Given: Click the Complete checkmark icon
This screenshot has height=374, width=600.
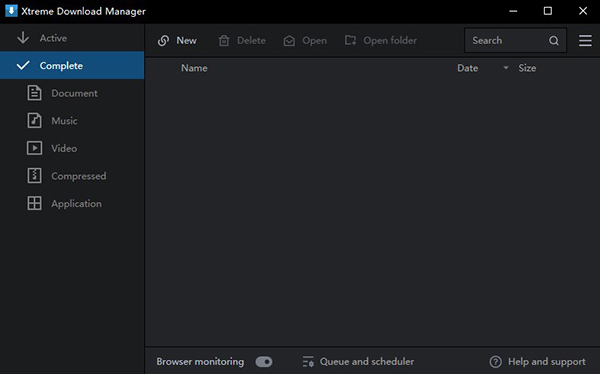Looking at the screenshot, I should point(23,65).
